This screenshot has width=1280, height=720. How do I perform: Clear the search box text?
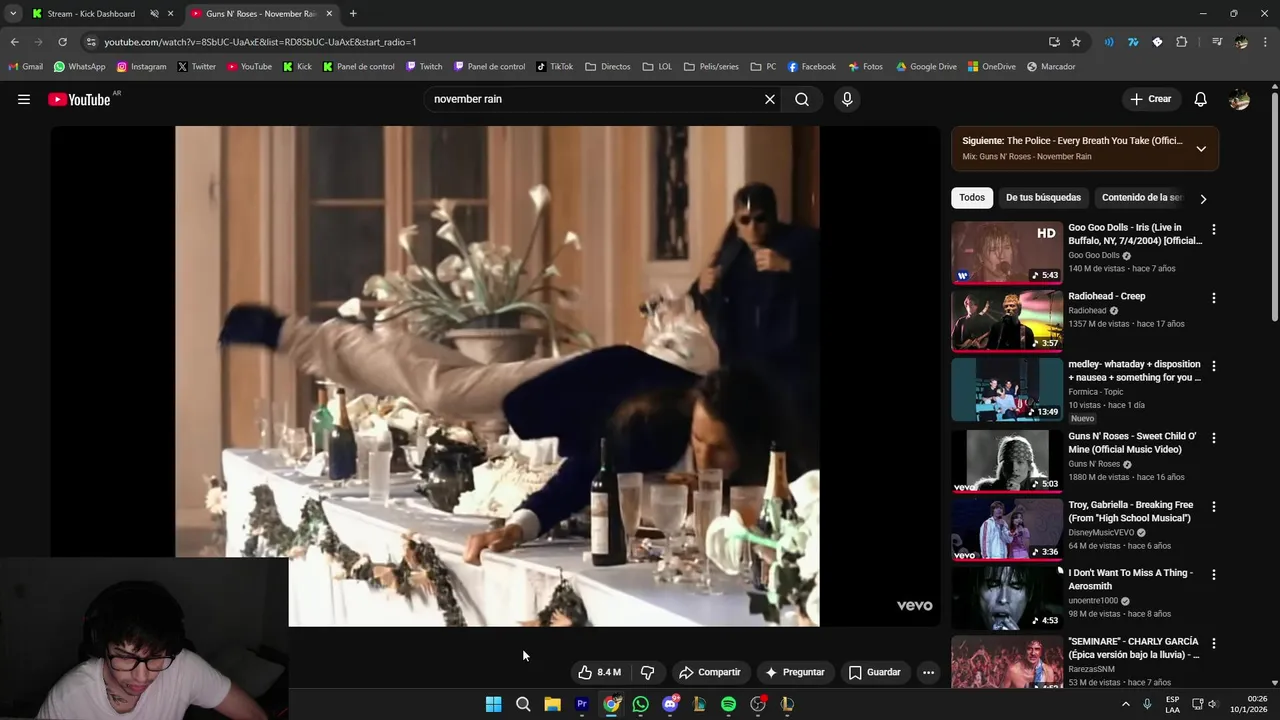click(770, 99)
